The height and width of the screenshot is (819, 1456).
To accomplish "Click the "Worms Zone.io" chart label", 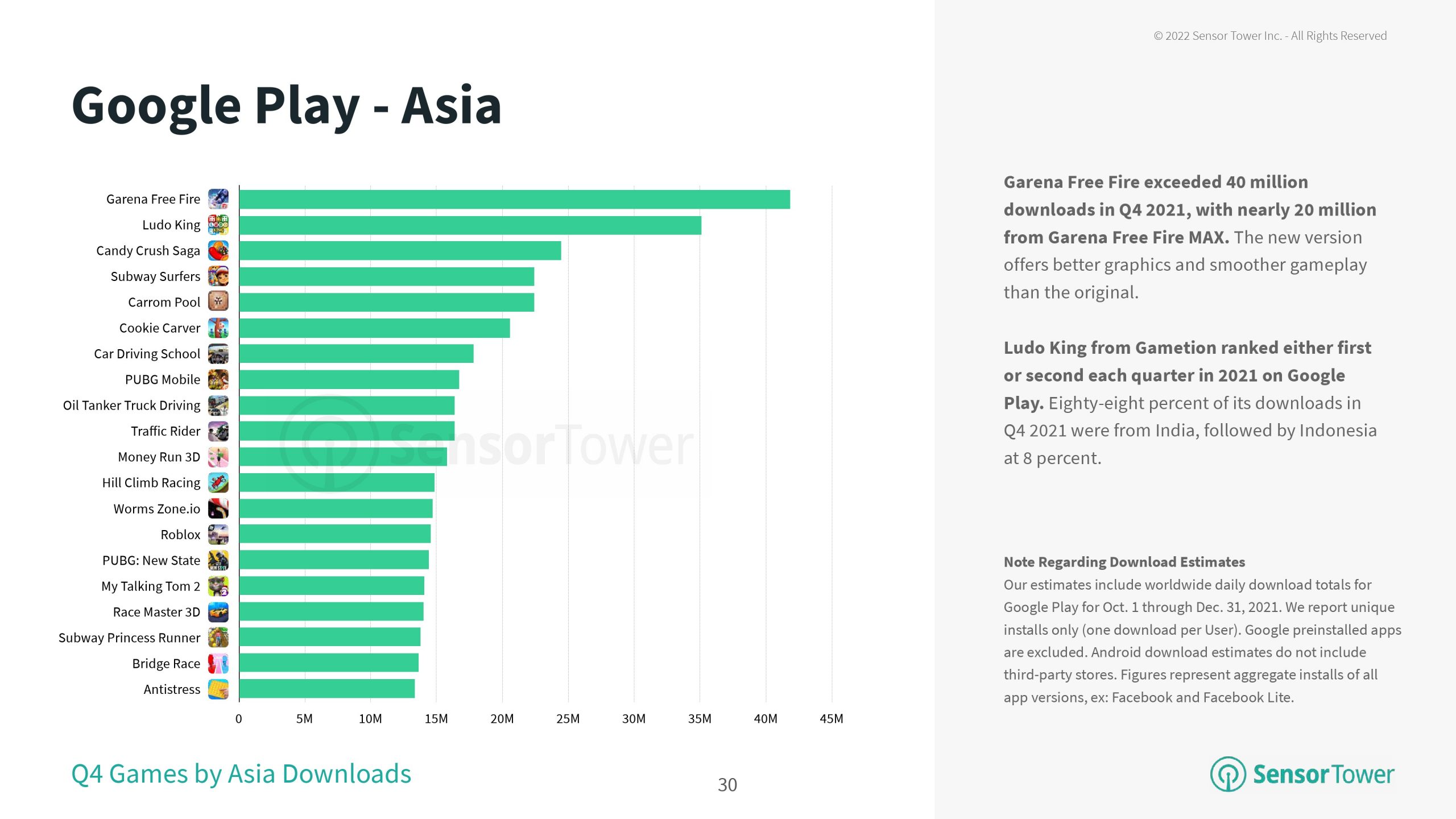I will (x=156, y=509).
